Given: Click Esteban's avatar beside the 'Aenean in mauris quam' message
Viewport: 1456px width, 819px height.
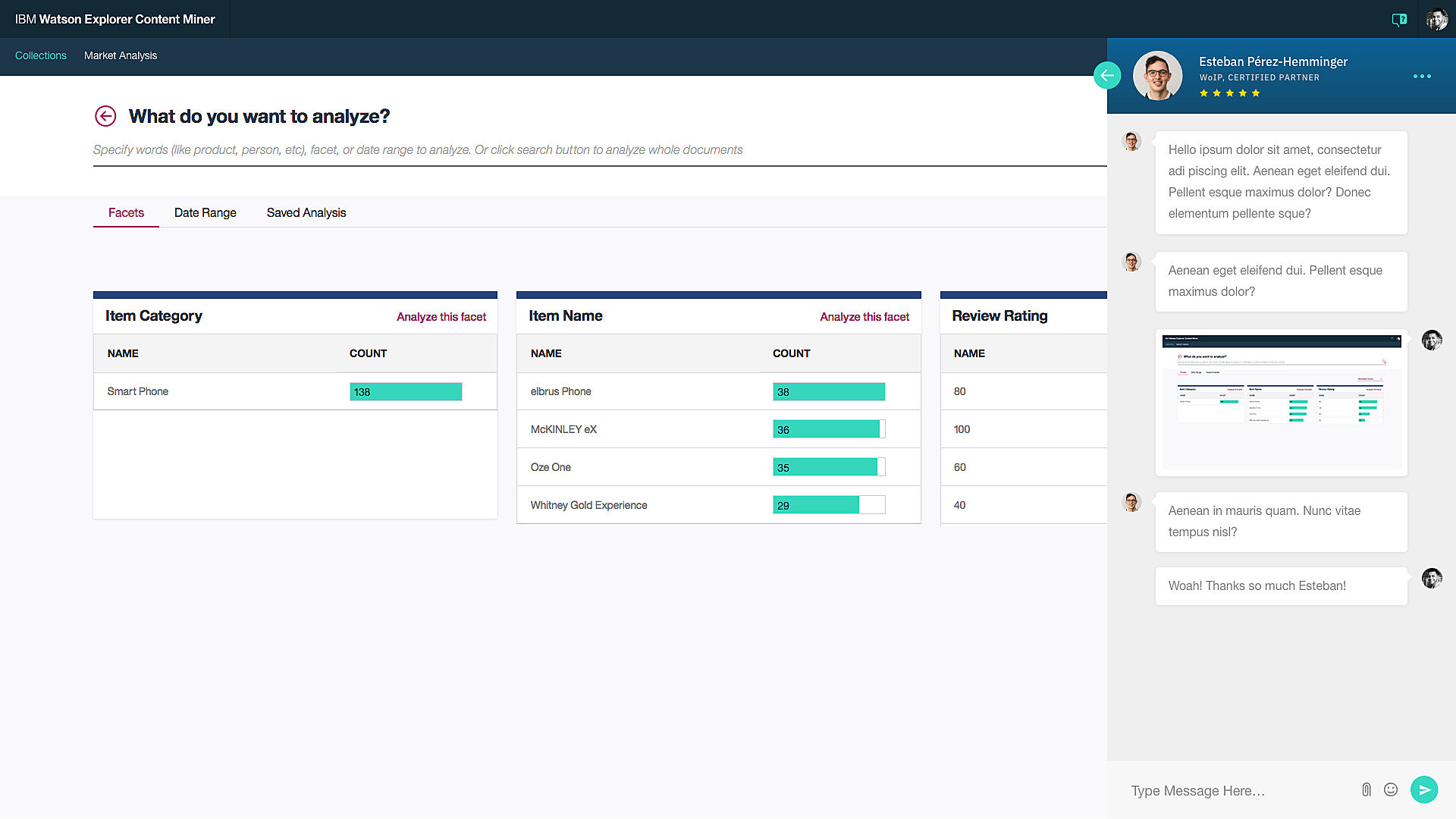Looking at the screenshot, I should (x=1131, y=502).
